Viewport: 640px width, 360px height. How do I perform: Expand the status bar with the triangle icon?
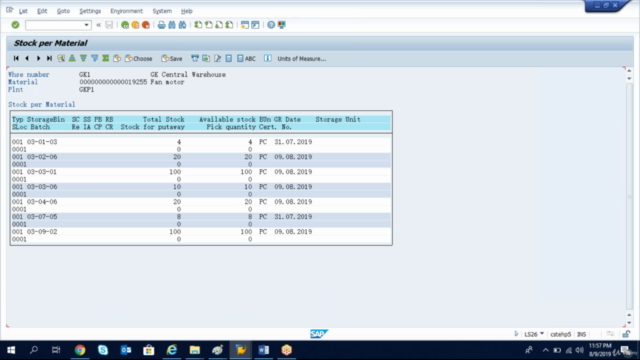pos(516,334)
